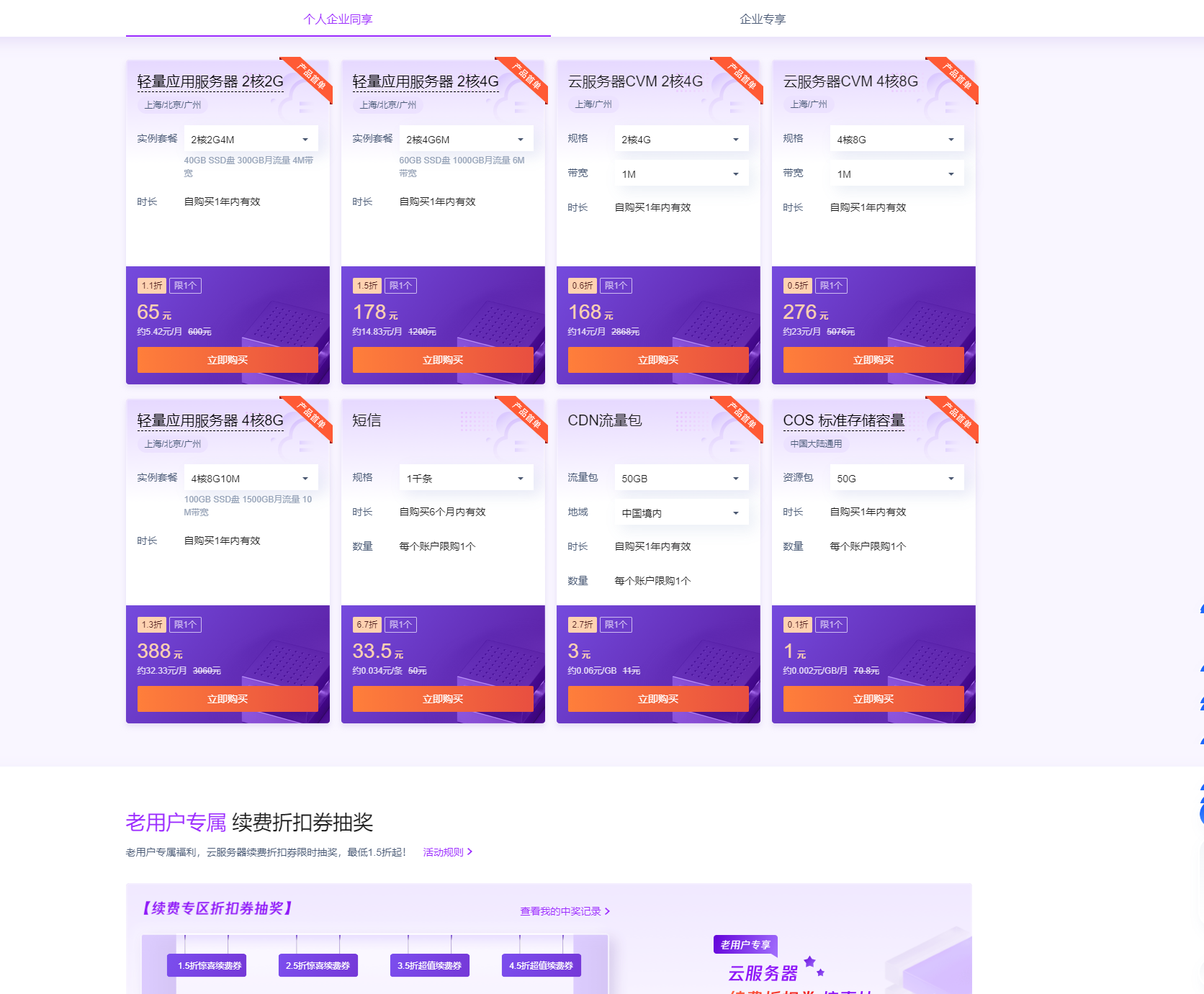Expand the 中国境内 地域 dropdown
Screen dimensions: 1204x994
[x=680, y=513]
